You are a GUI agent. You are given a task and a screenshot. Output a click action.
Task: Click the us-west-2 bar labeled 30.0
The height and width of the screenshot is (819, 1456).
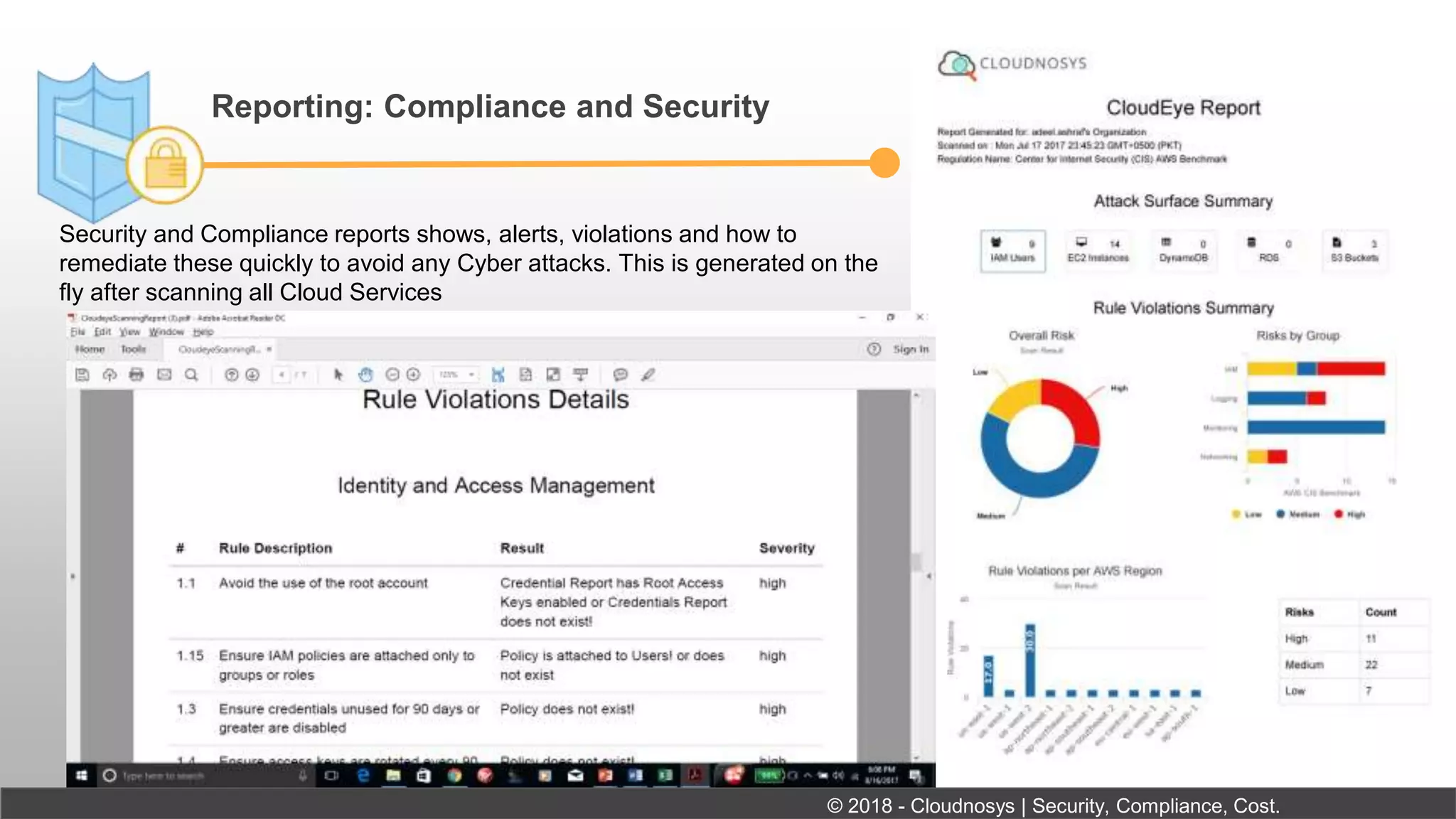point(1030,660)
